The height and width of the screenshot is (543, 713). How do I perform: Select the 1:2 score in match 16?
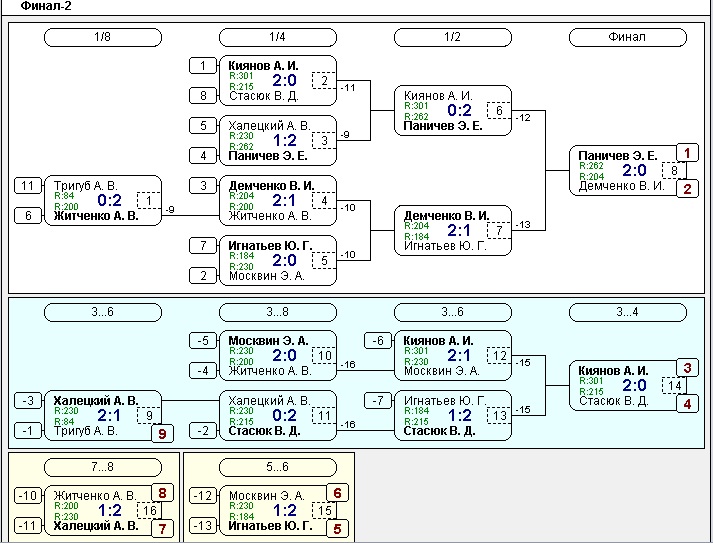(110, 510)
